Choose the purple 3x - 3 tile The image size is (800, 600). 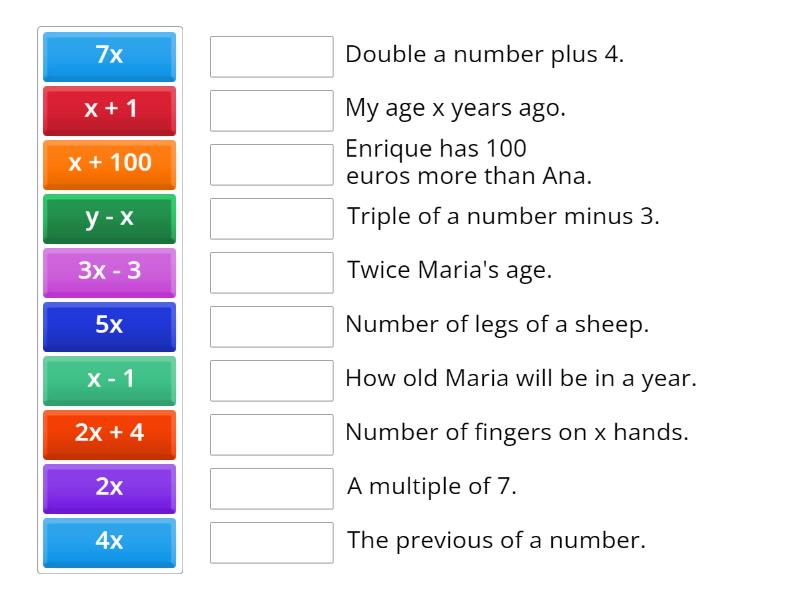(x=109, y=272)
